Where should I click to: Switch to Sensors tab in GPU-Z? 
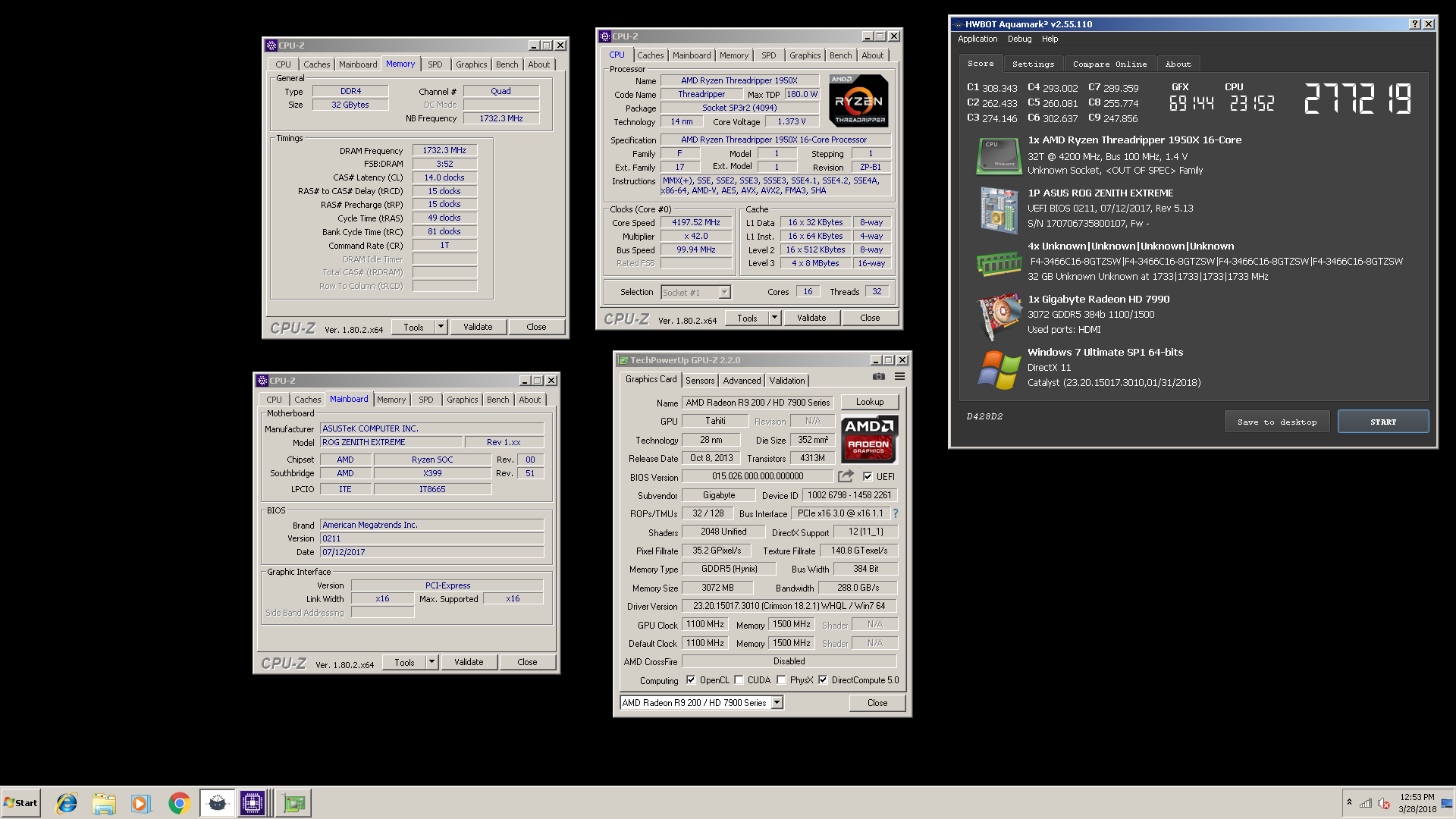[x=700, y=381]
